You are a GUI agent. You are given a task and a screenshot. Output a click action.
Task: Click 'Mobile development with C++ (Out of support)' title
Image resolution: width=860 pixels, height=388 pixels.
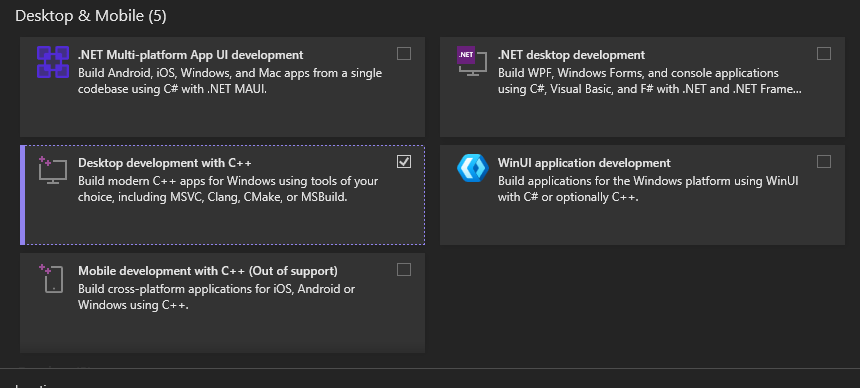tap(208, 271)
